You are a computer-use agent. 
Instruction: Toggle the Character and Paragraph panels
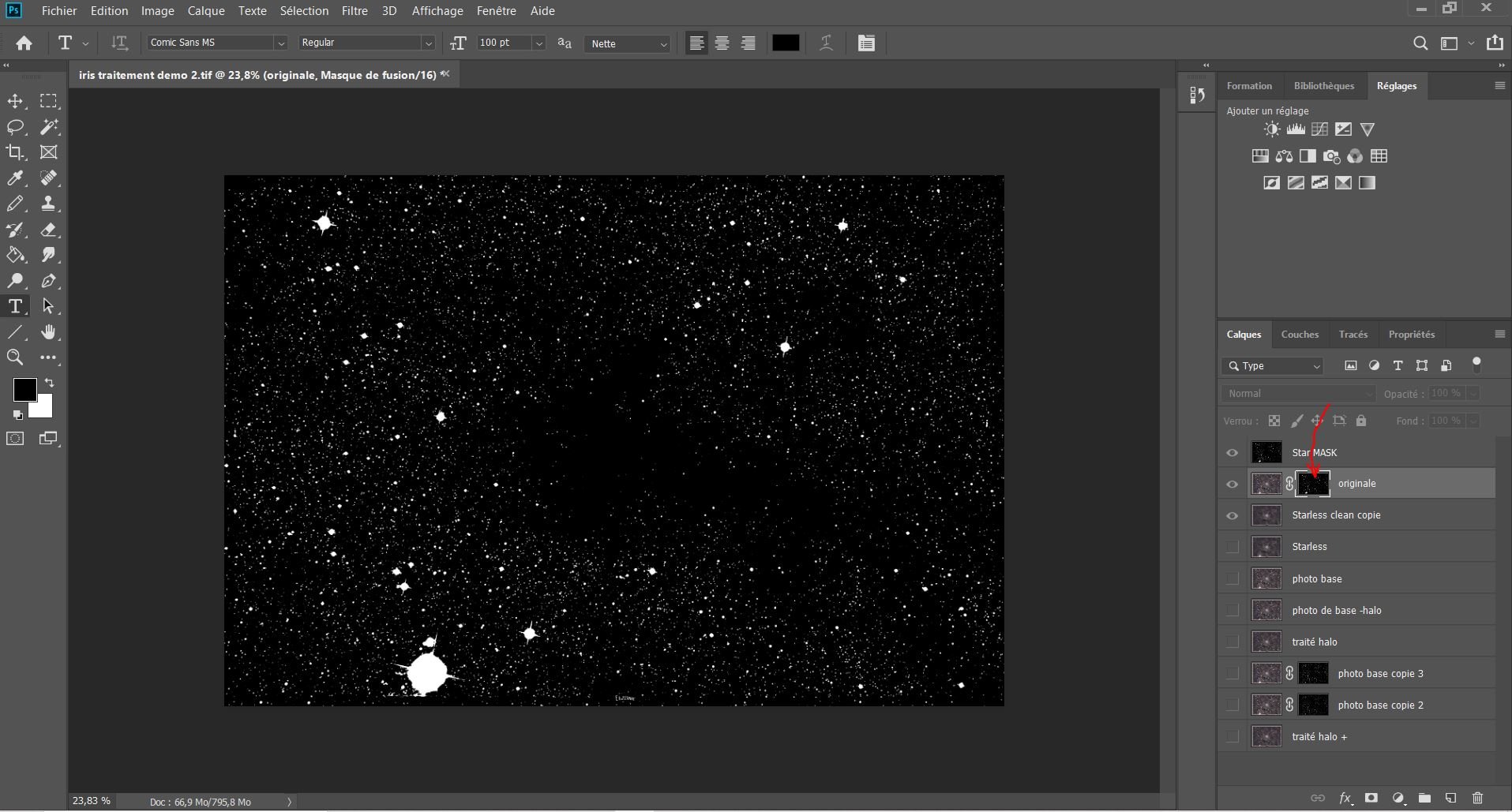click(x=866, y=43)
